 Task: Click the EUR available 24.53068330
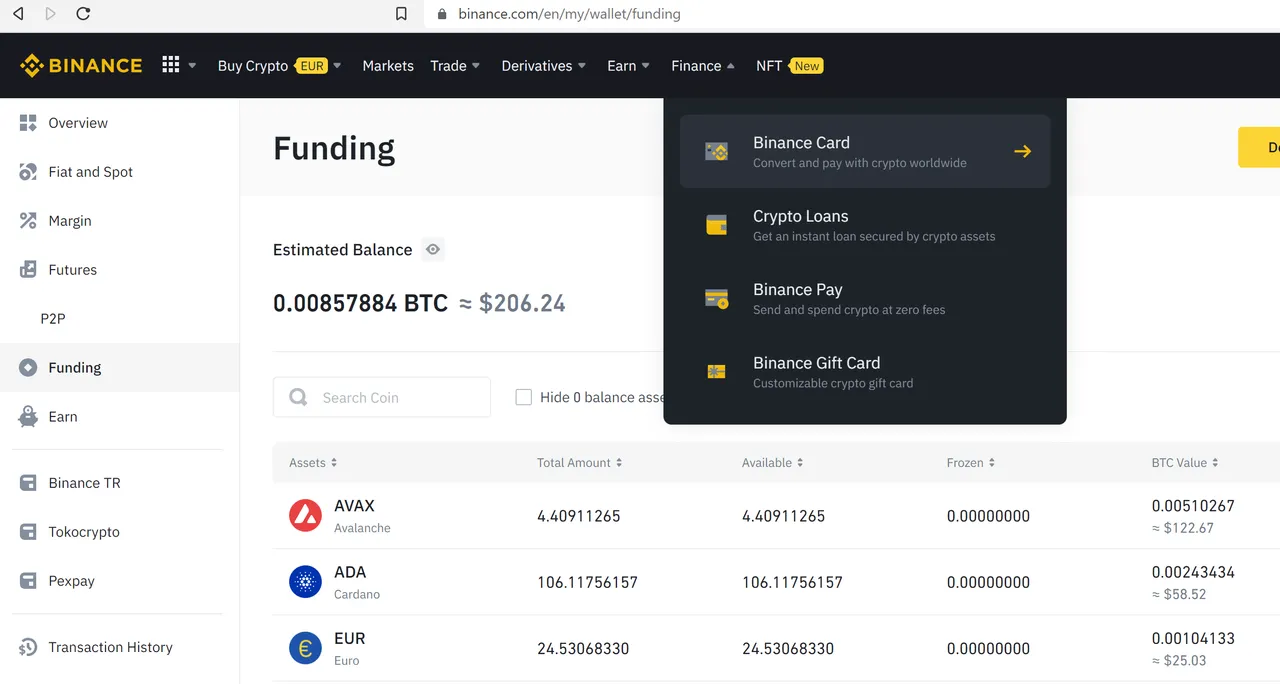pos(788,648)
